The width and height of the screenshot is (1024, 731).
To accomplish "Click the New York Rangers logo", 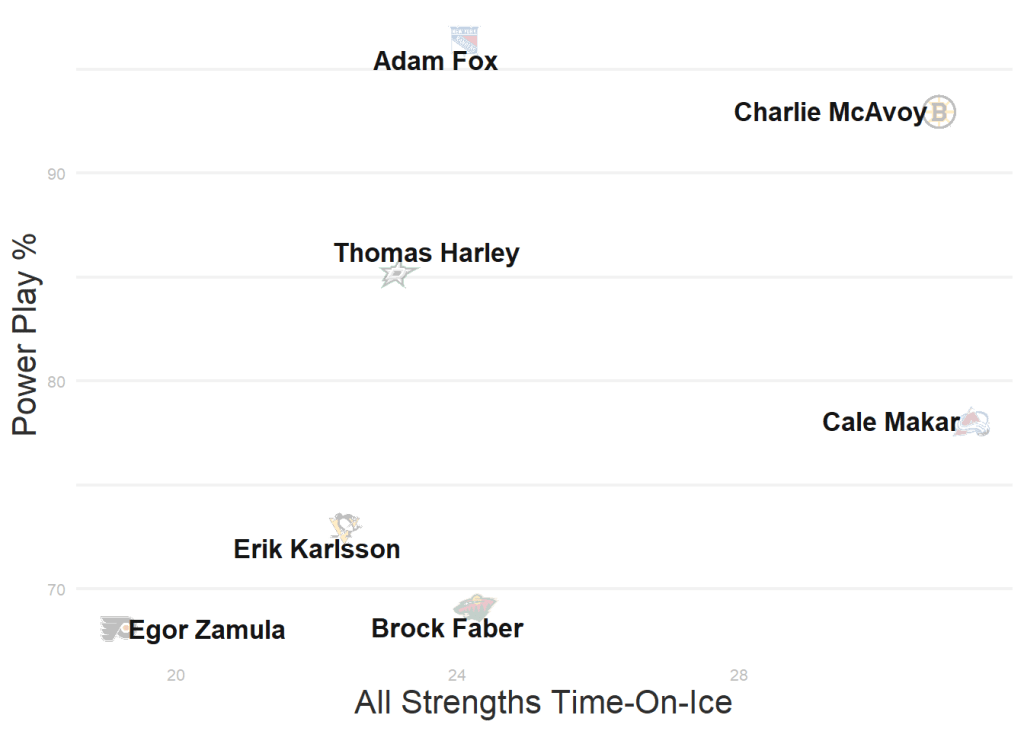I will pyautogui.click(x=464, y=39).
